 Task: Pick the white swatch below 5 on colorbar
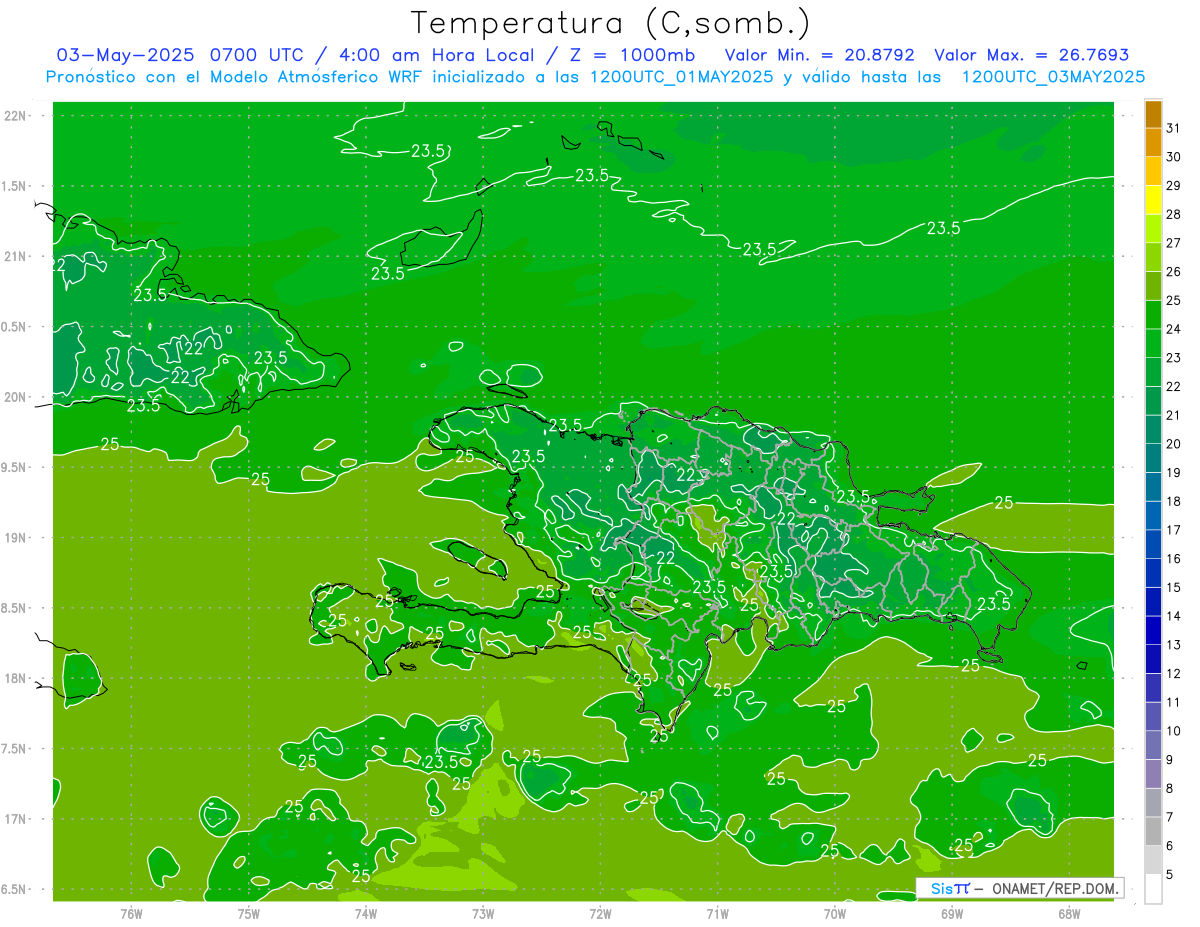[x=1153, y=888]
